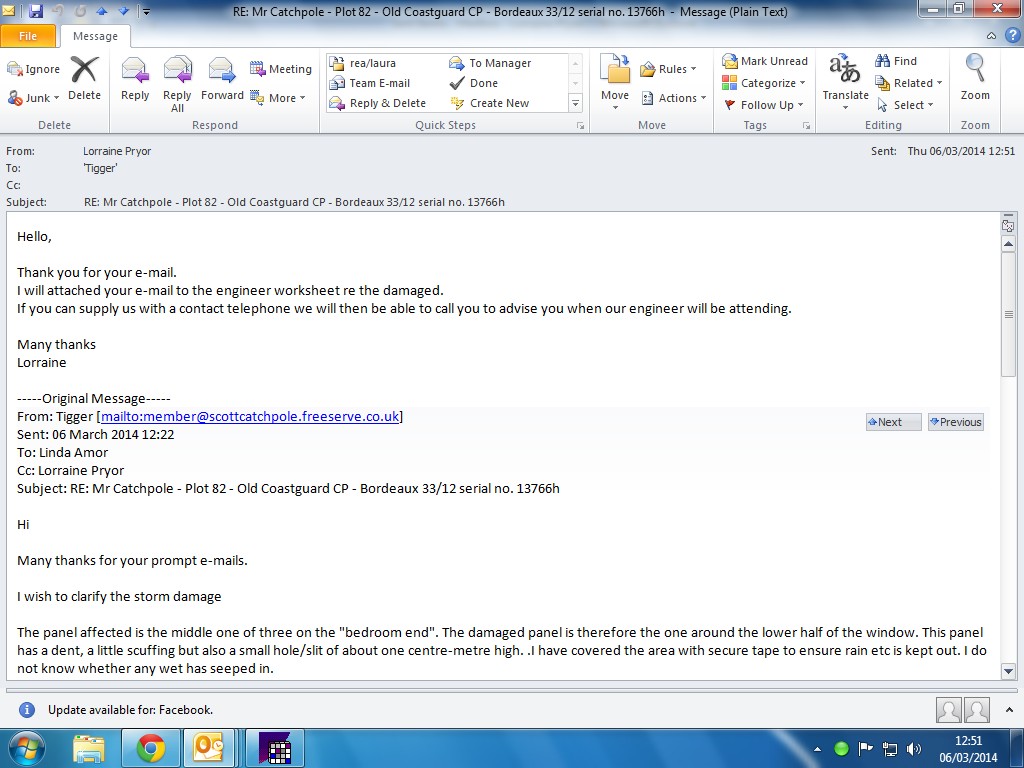Run the Team E-mail quick step
Viewport: 1024px width, 768px height.
(370, 83)
